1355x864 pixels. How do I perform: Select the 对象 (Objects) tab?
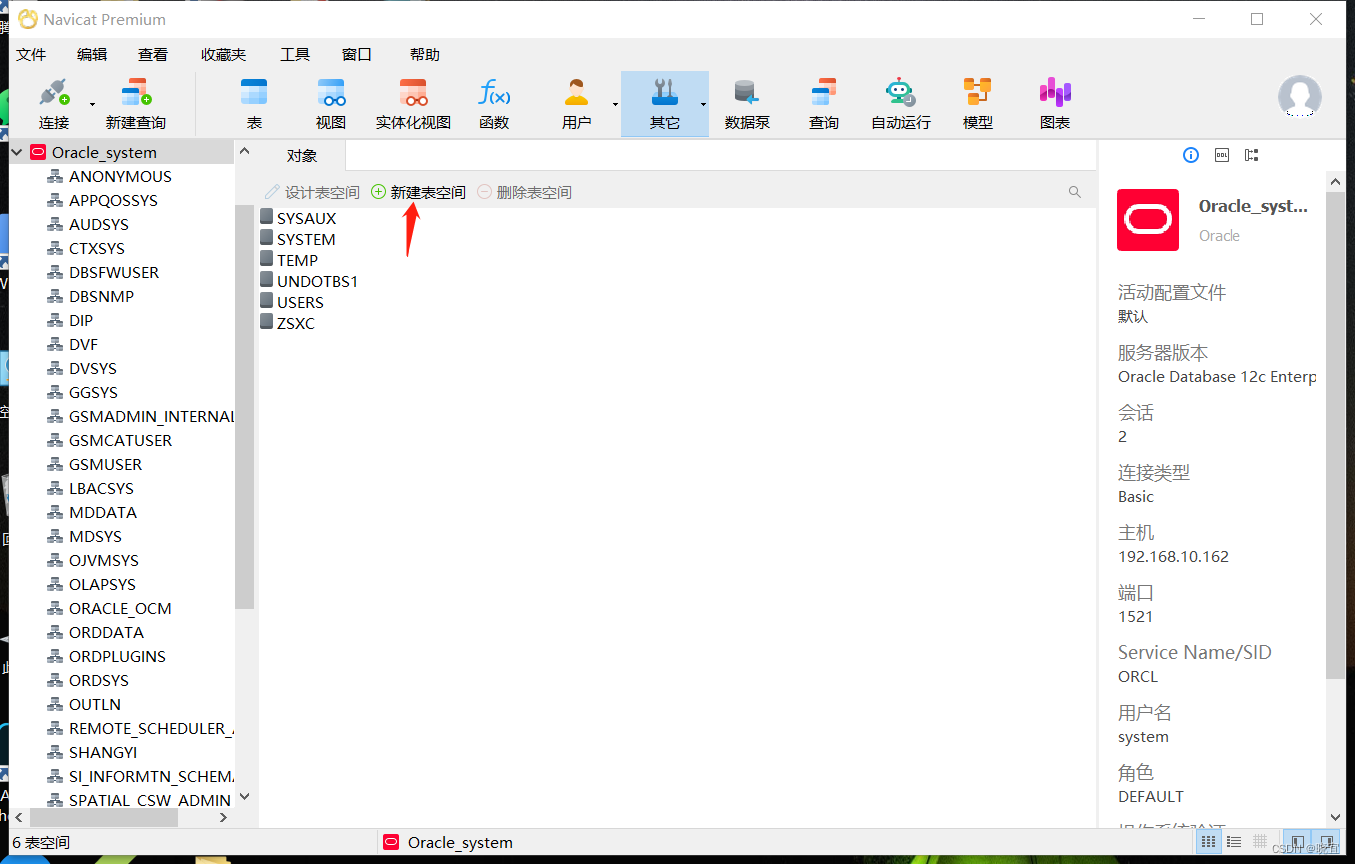(302, 155)
